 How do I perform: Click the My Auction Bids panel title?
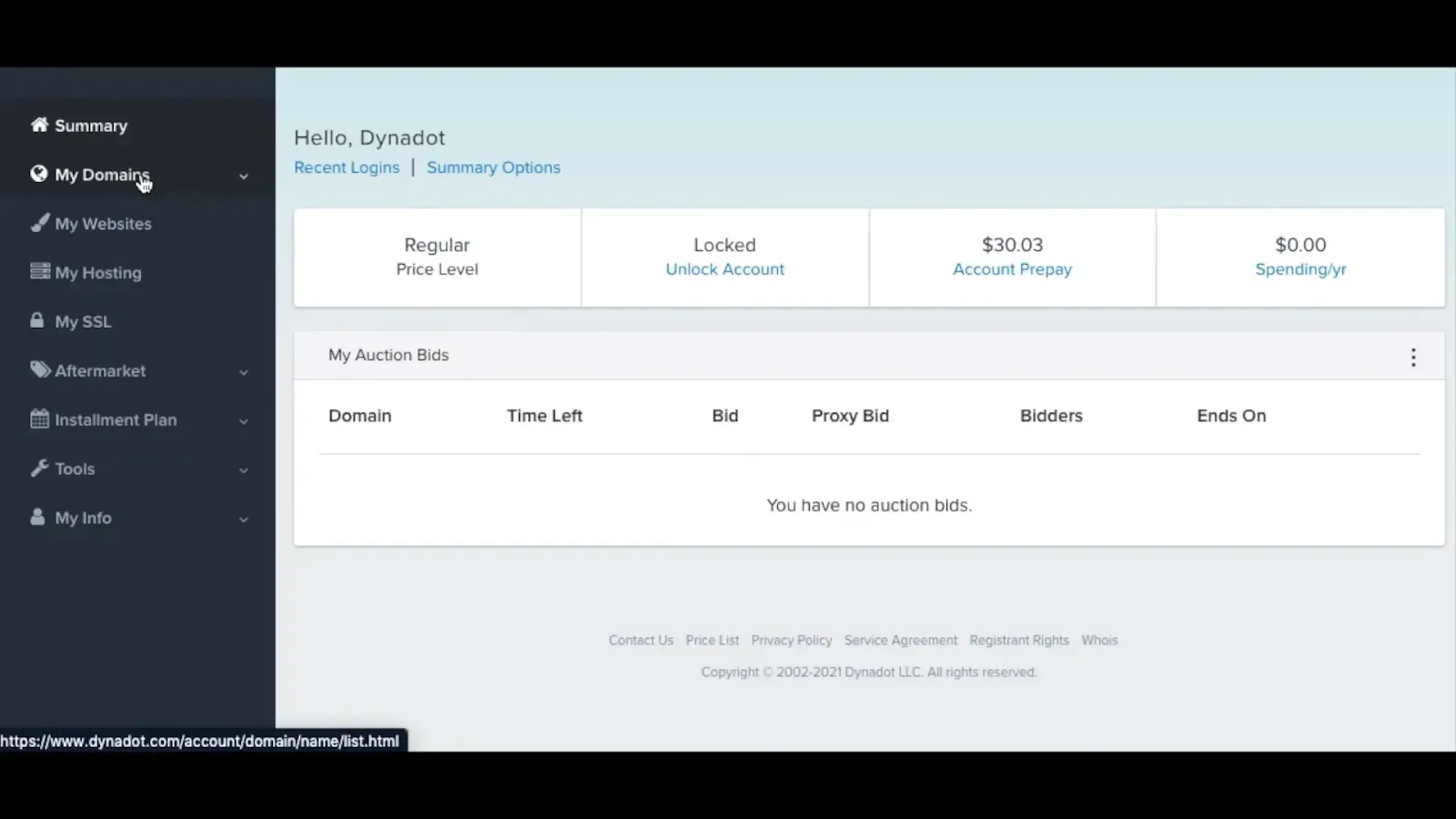(x=389, y=355)
